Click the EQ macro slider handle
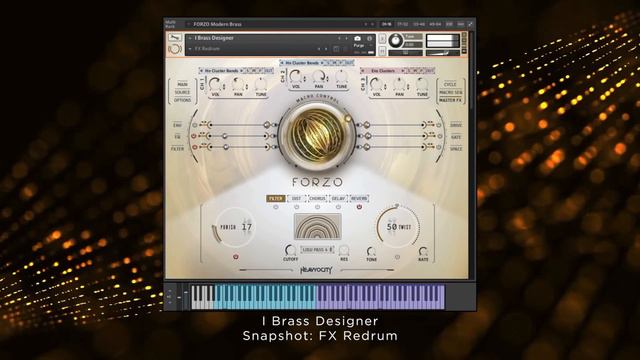This screenshot has width=640, height=360. pos(224,136)
